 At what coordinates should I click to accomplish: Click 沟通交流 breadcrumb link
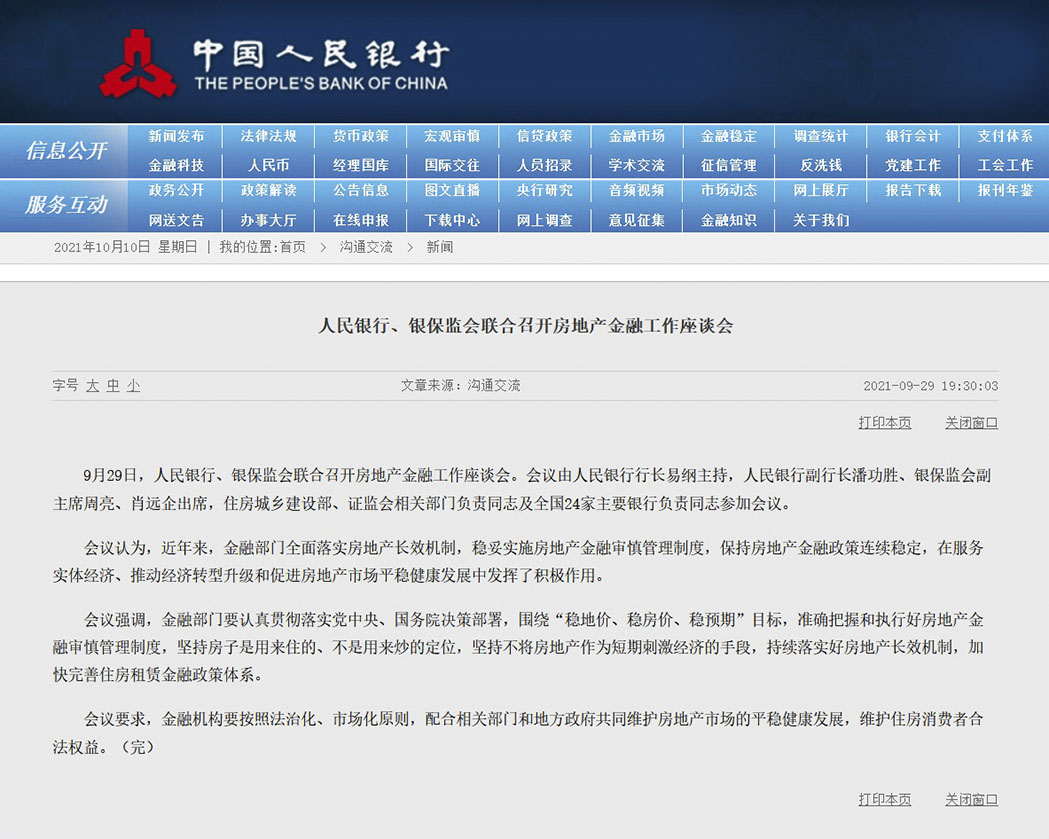pos(365,247)
